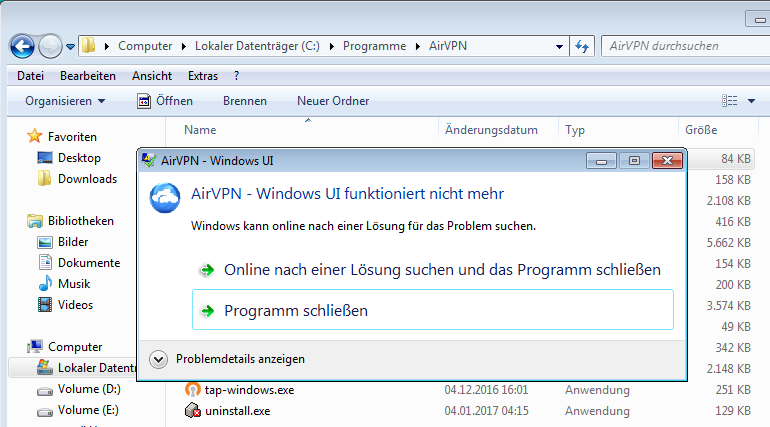Open the address bar history dropdown
The height and width of the screenshot is (427, 770).
coord(559,47)
